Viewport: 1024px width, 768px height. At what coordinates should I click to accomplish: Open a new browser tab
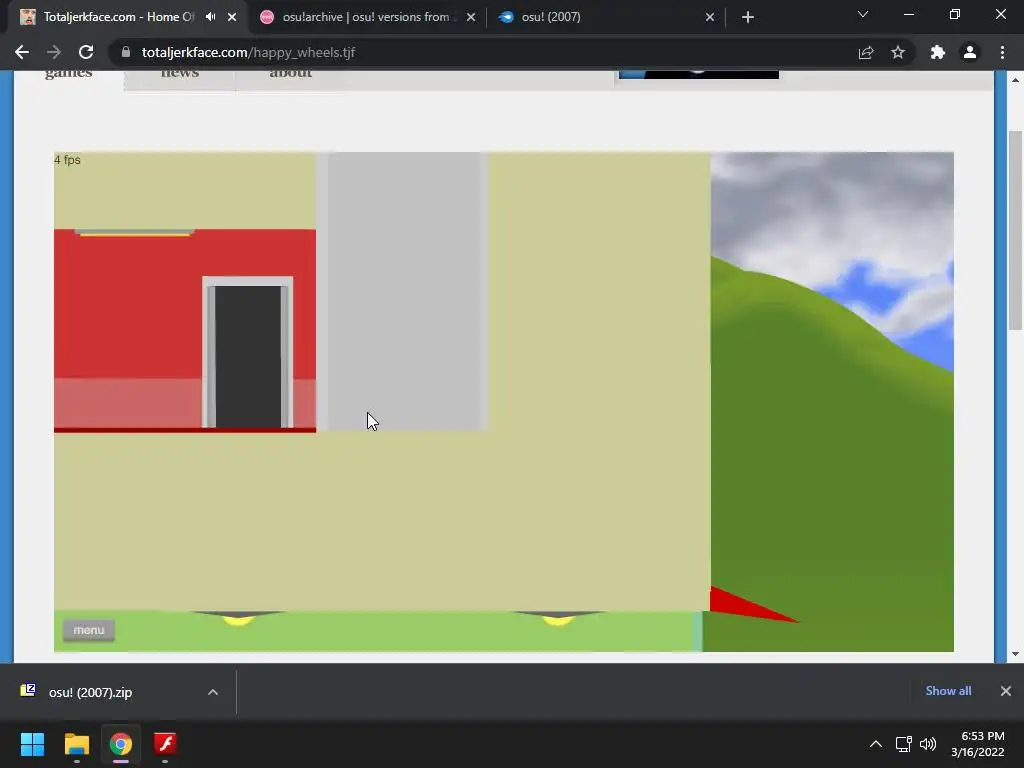point(748,17)
